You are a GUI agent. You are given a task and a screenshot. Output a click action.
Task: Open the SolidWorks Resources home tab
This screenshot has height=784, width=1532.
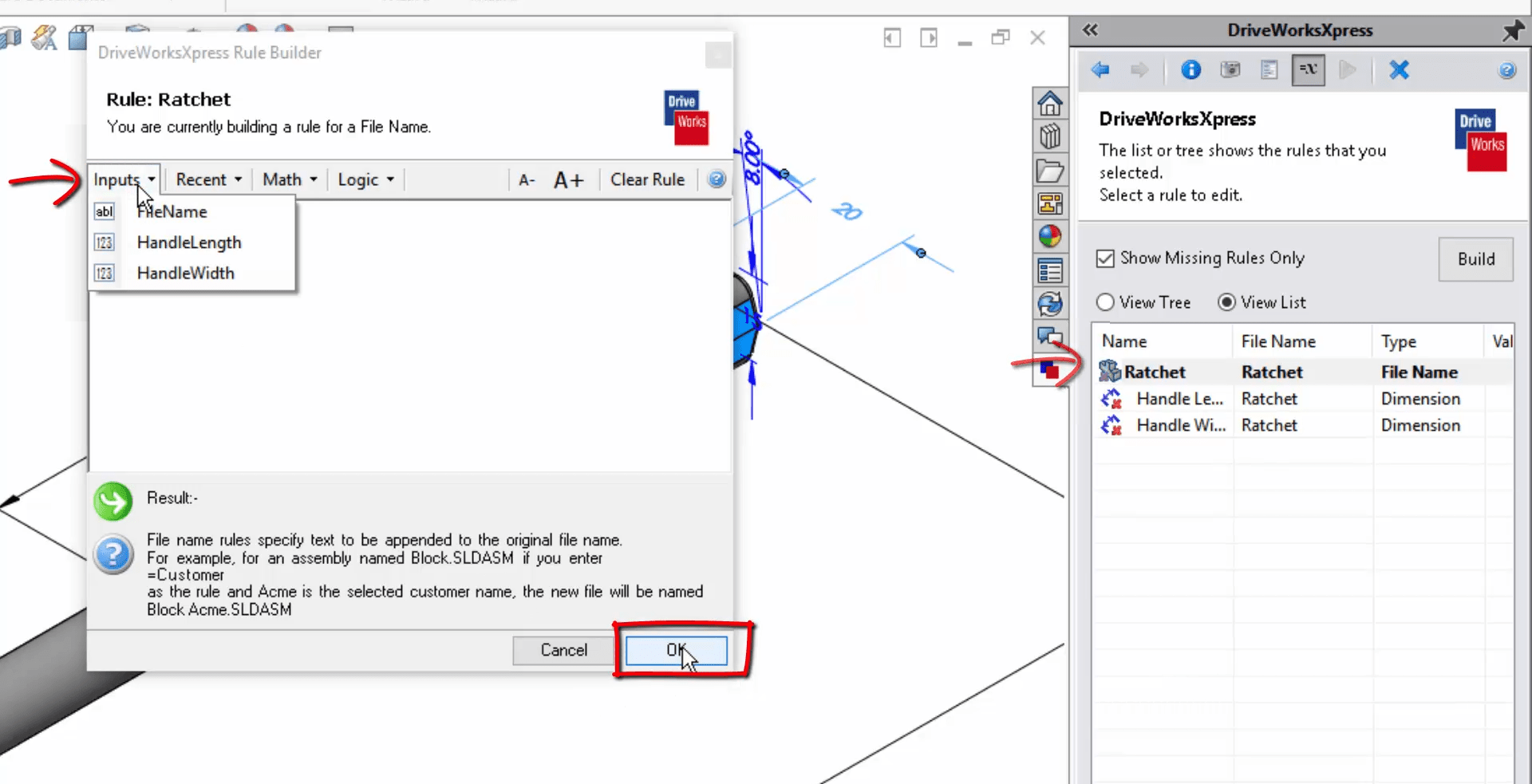1049,103
